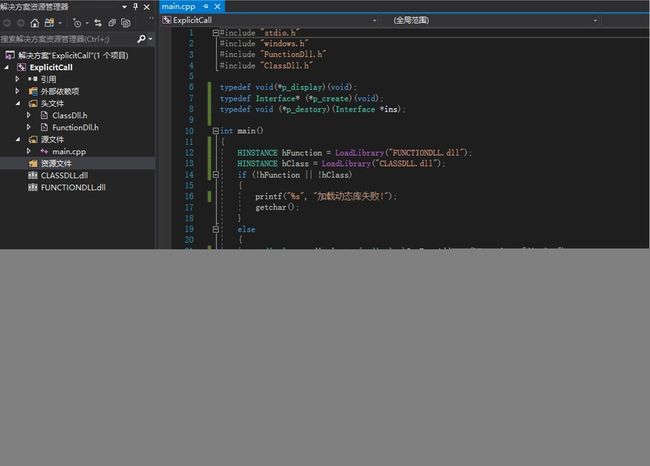650x466 pixels.
Task: Click the forward navigation arrow in Solution Explorer
Action: pos(21,23)
